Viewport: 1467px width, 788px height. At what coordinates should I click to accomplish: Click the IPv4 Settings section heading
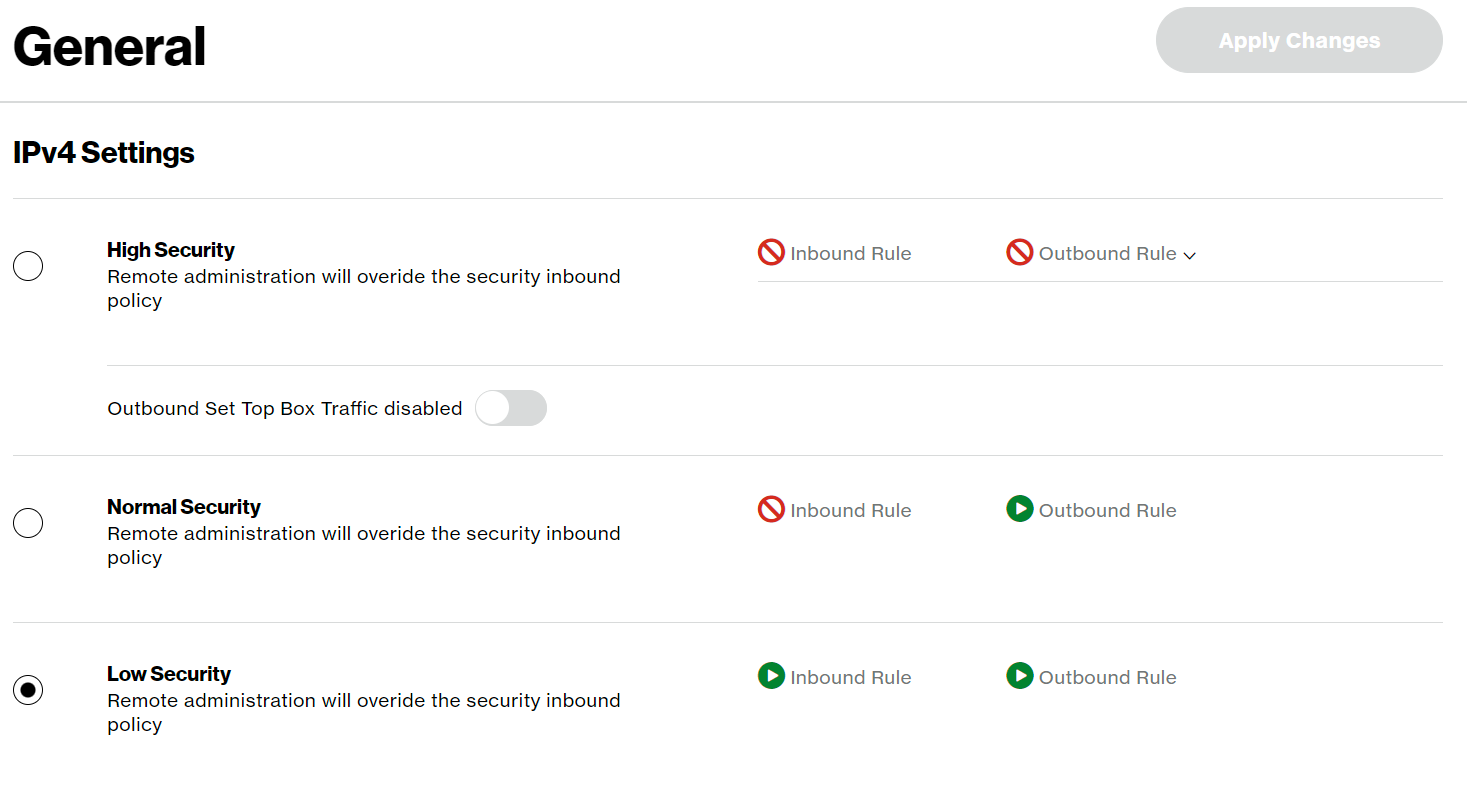tap(104, 153)
